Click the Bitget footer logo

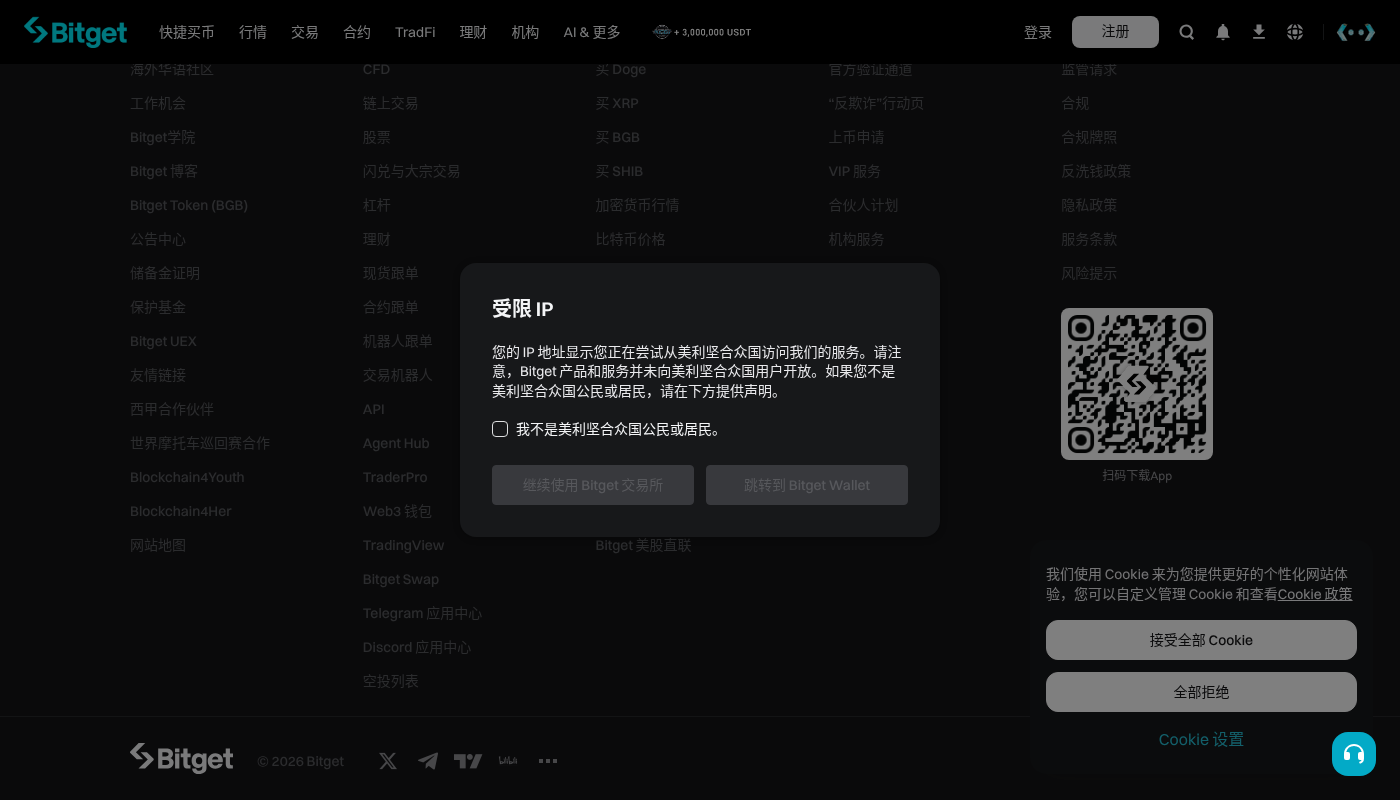coord(182,759)
